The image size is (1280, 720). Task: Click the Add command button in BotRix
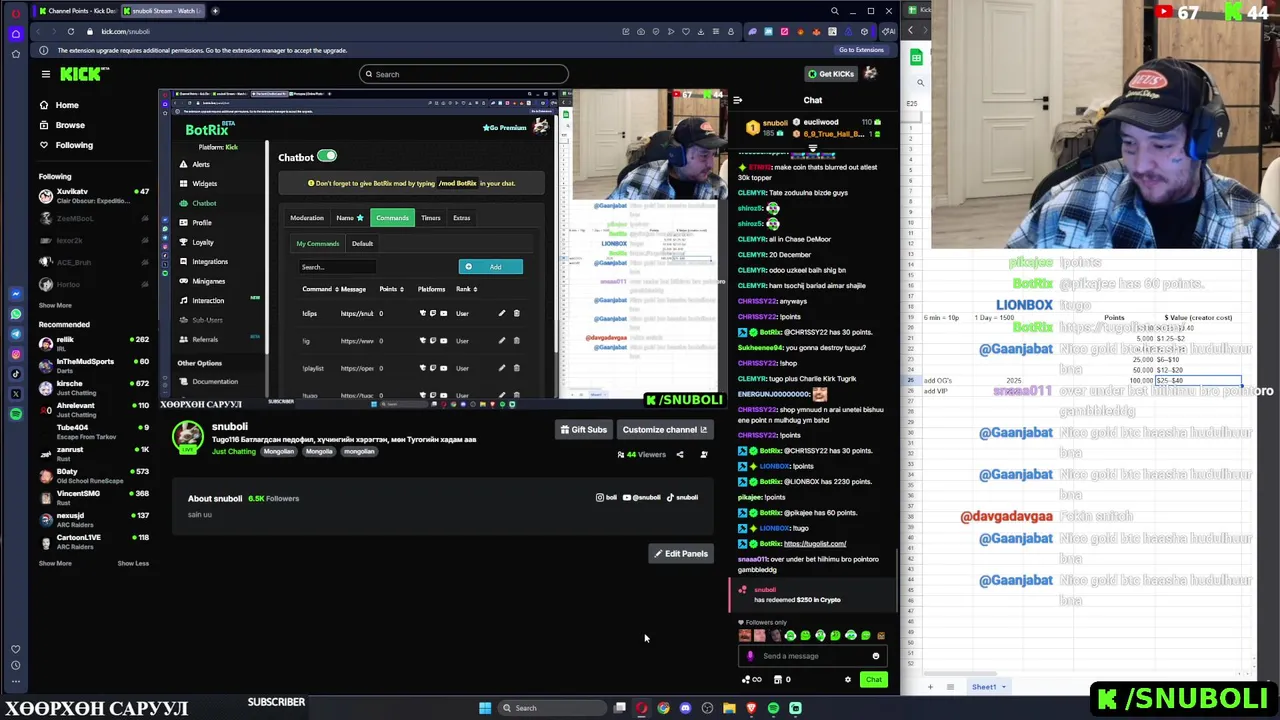tap(490, 267)
